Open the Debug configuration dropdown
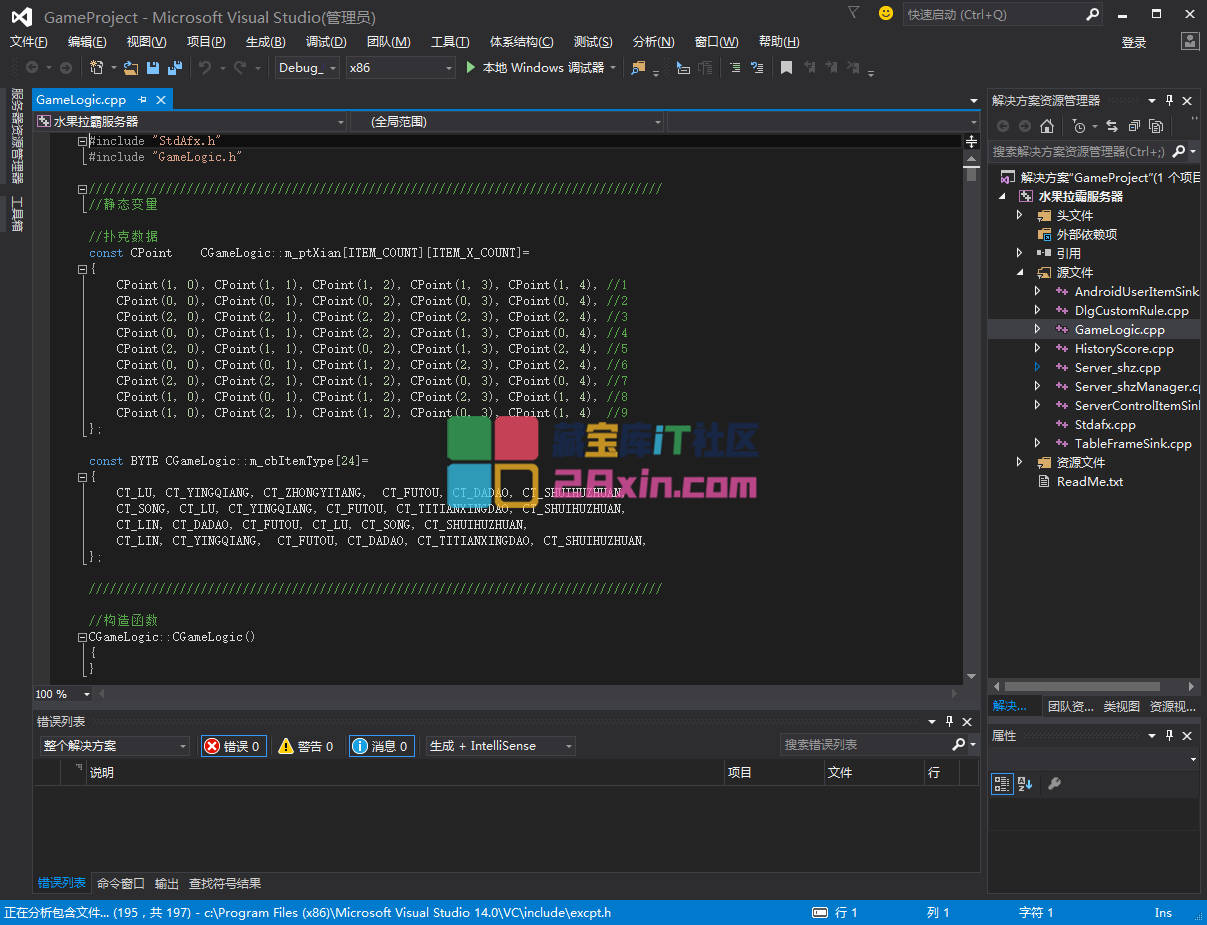1207x925 pixels. pyautogui.click(x=306, y=68)
